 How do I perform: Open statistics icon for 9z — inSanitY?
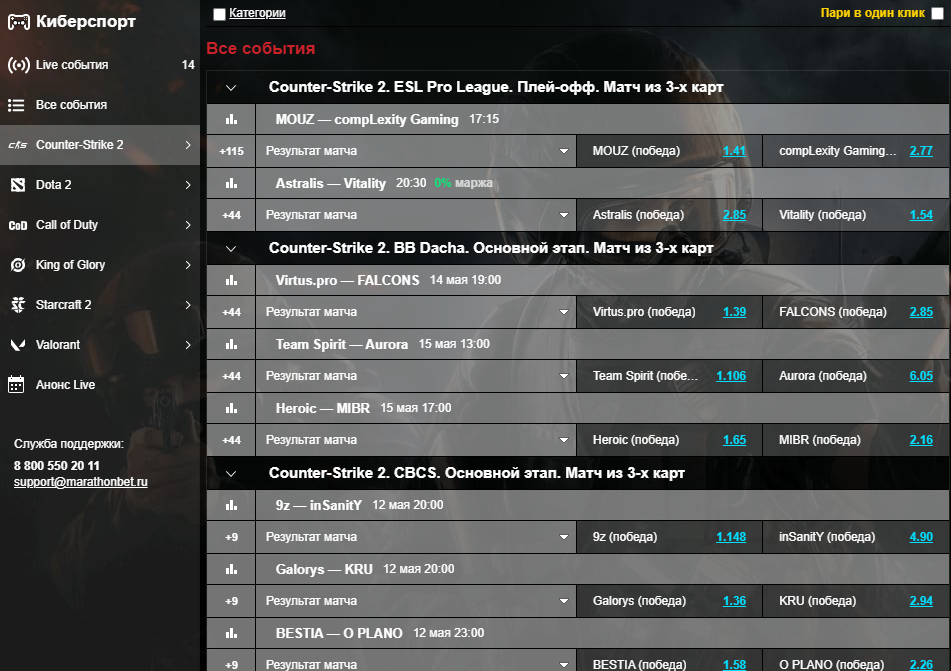tap(231, 505)
